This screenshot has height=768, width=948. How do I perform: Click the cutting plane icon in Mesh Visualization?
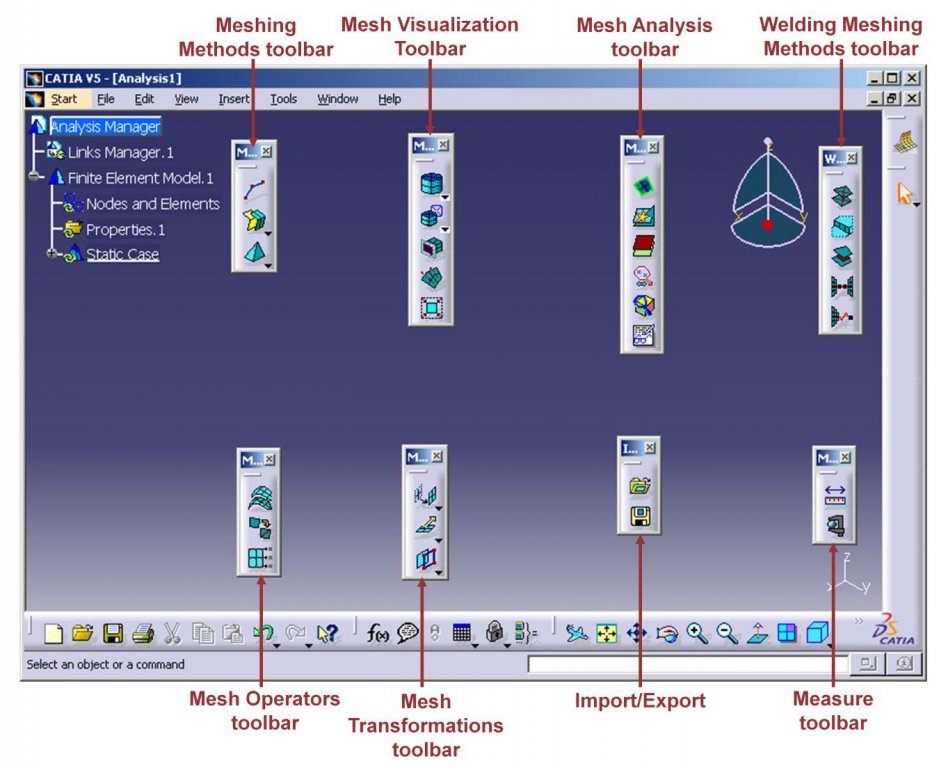coord(431,247)
